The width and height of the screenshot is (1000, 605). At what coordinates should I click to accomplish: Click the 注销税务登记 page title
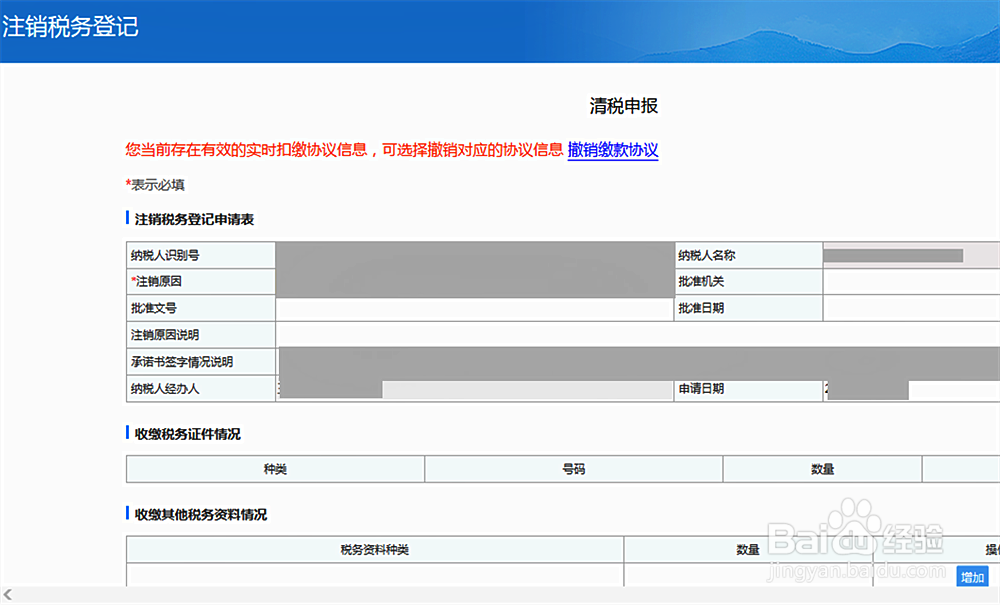(70, 26)
